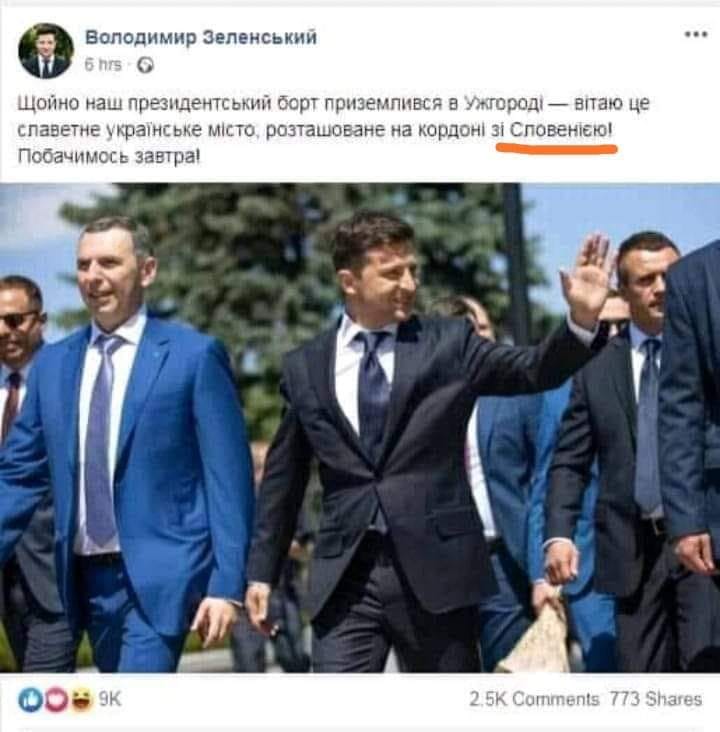The image size is (720, 732).
Task: Open the 2.5K Comments link
Action: tap(534, 699)
